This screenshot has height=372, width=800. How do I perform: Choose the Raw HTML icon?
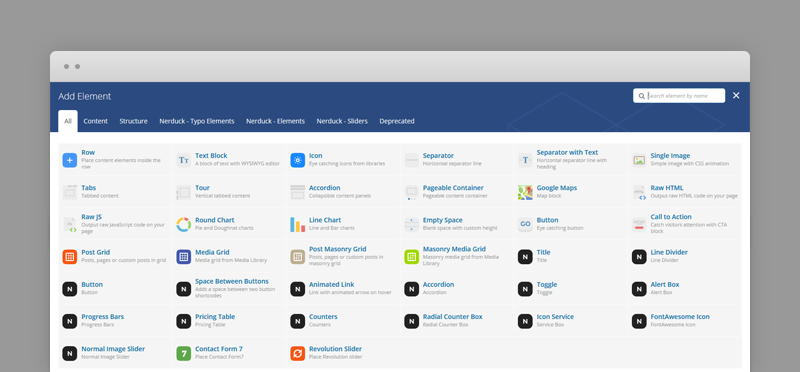point(639,192)
